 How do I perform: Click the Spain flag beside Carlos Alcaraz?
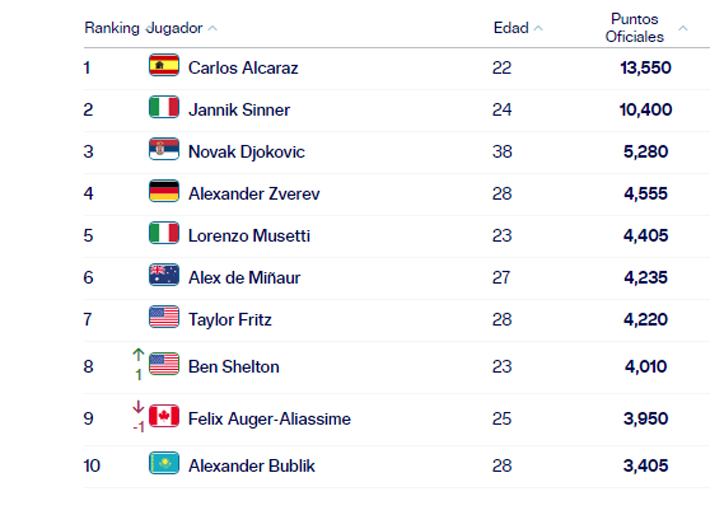click(164, 67)
